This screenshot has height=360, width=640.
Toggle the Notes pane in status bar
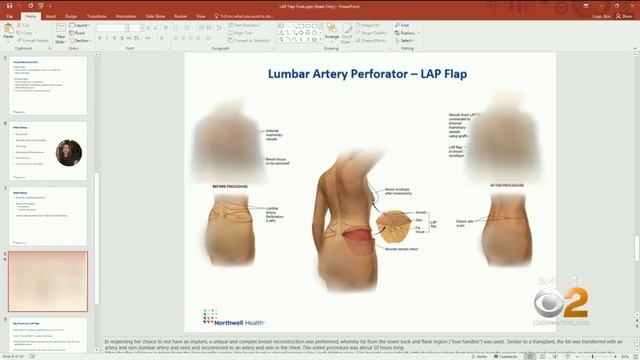point(479,356)
